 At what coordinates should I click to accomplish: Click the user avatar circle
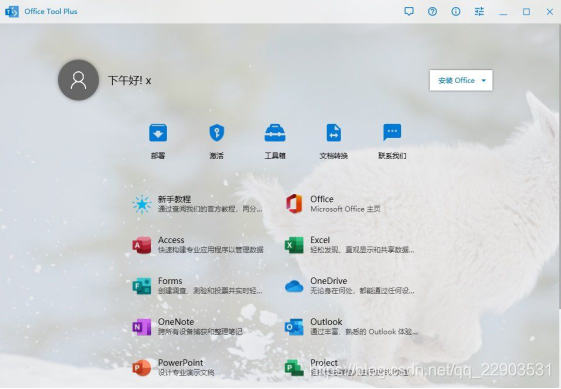[x=78, y=80]
